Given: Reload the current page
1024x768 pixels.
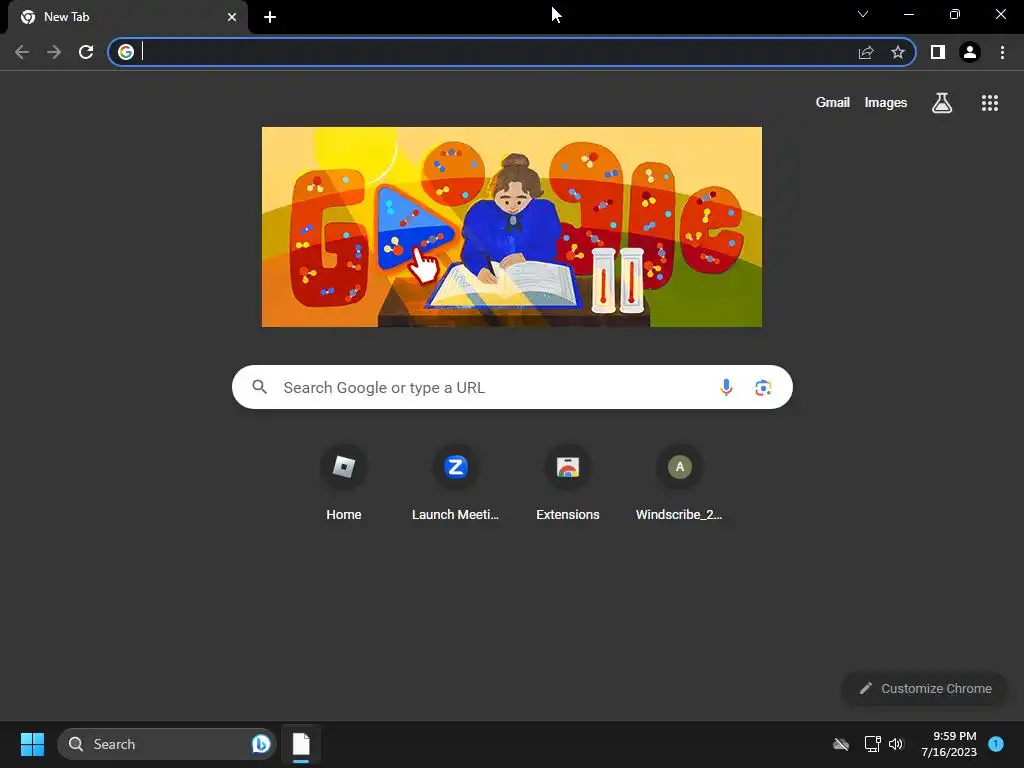Looking at the screenshot, I should tap(86, 52).
